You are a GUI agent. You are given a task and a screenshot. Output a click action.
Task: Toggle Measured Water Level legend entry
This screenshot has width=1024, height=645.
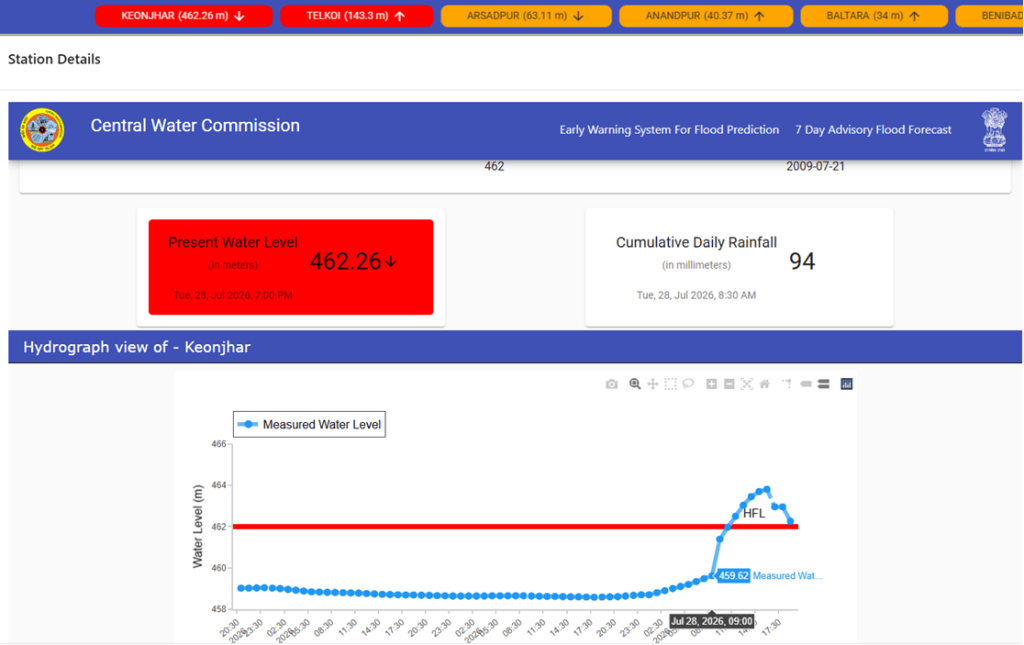coord(309,424)
